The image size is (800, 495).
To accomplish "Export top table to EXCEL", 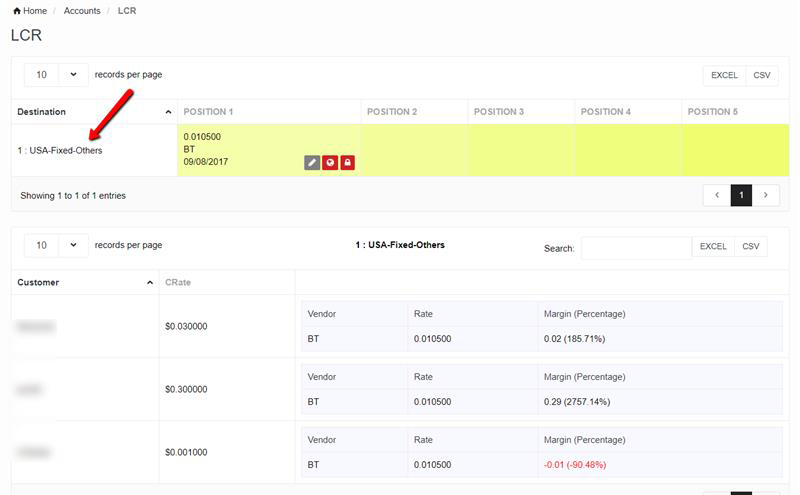I will 724,75.
